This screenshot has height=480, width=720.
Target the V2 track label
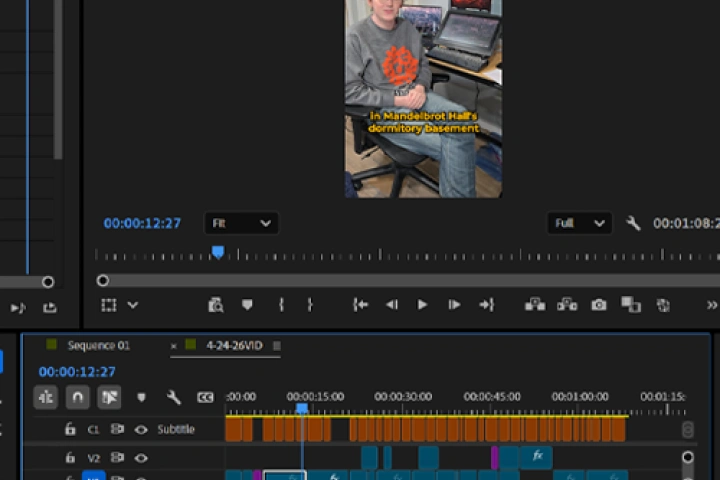click(93, 458)
